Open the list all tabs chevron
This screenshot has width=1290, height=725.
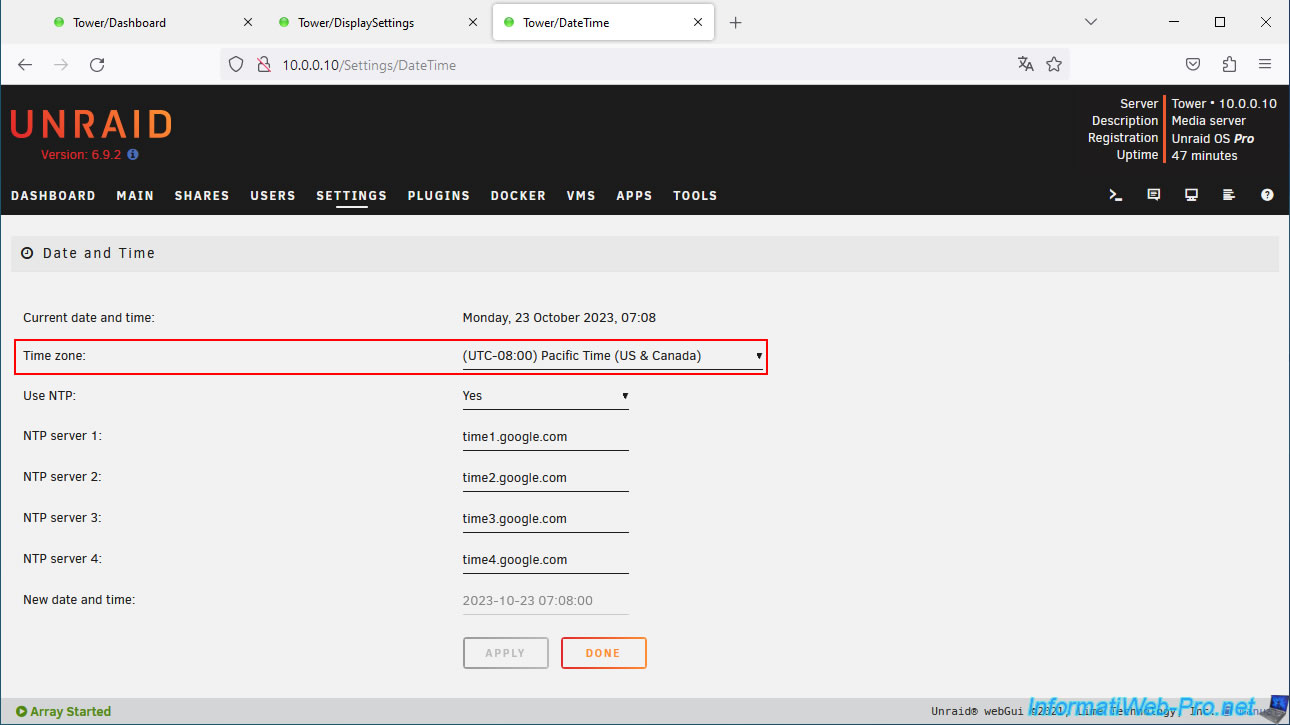(1091, 22)
